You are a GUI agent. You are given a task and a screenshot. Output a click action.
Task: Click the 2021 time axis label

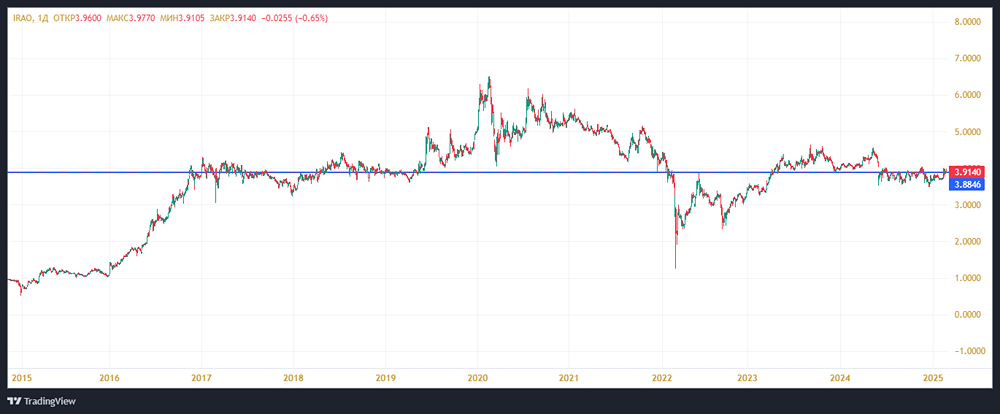pyautogui.click(x=568, y=378)
